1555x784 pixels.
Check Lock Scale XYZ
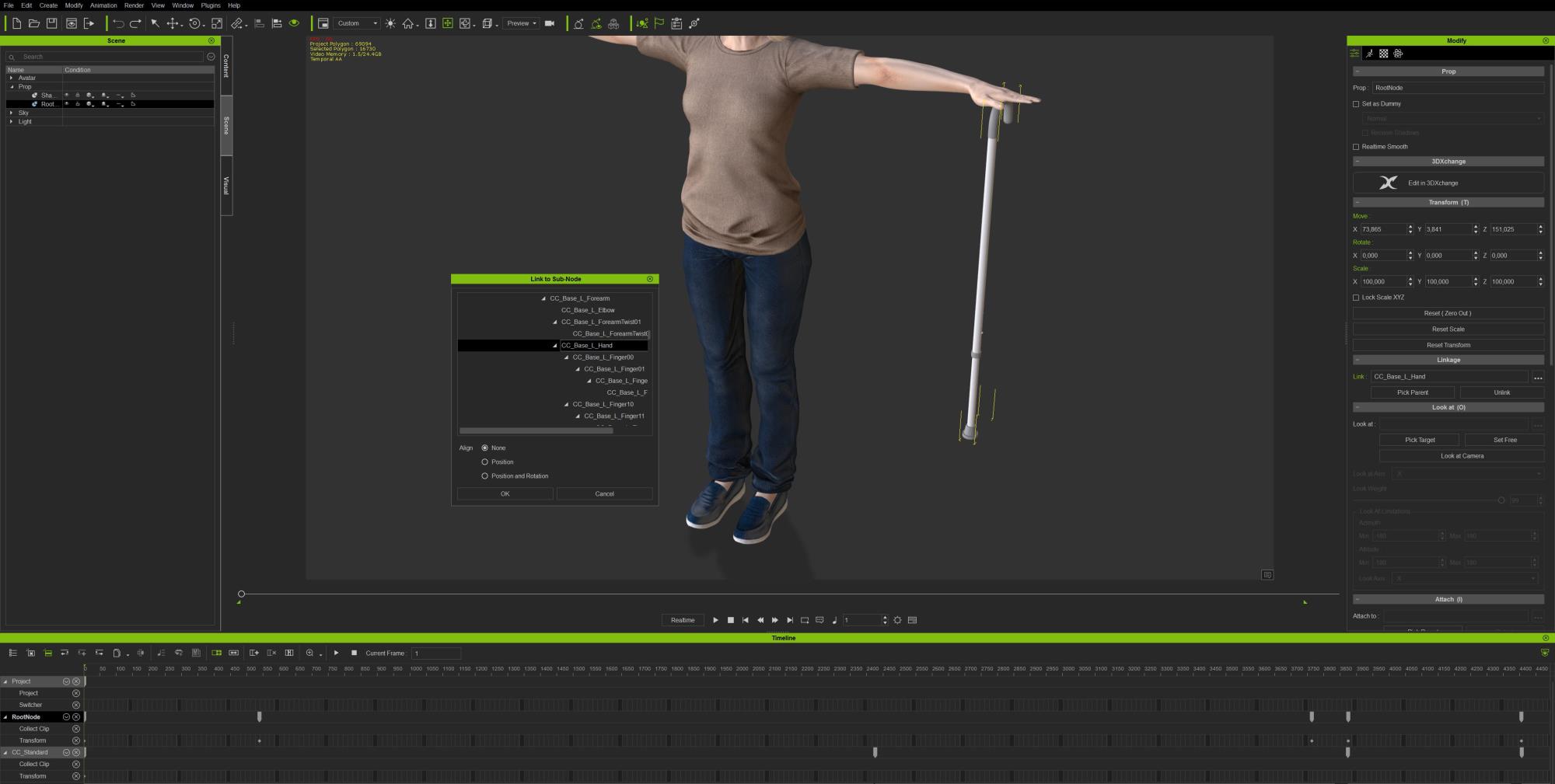pyautogui.click(x=1356, y=298)
